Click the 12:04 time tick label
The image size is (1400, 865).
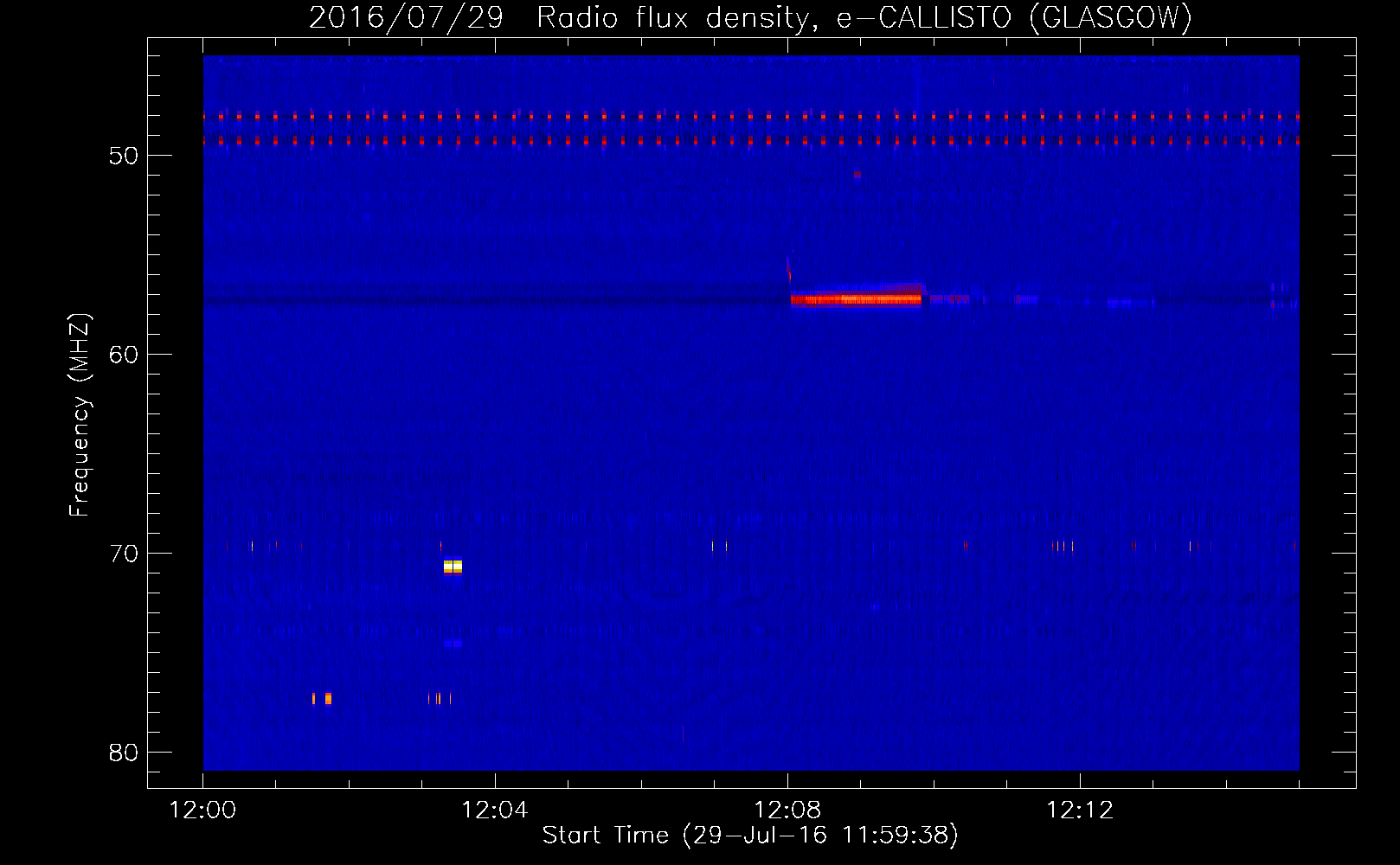pyautogui.click(x=495, y=811)
